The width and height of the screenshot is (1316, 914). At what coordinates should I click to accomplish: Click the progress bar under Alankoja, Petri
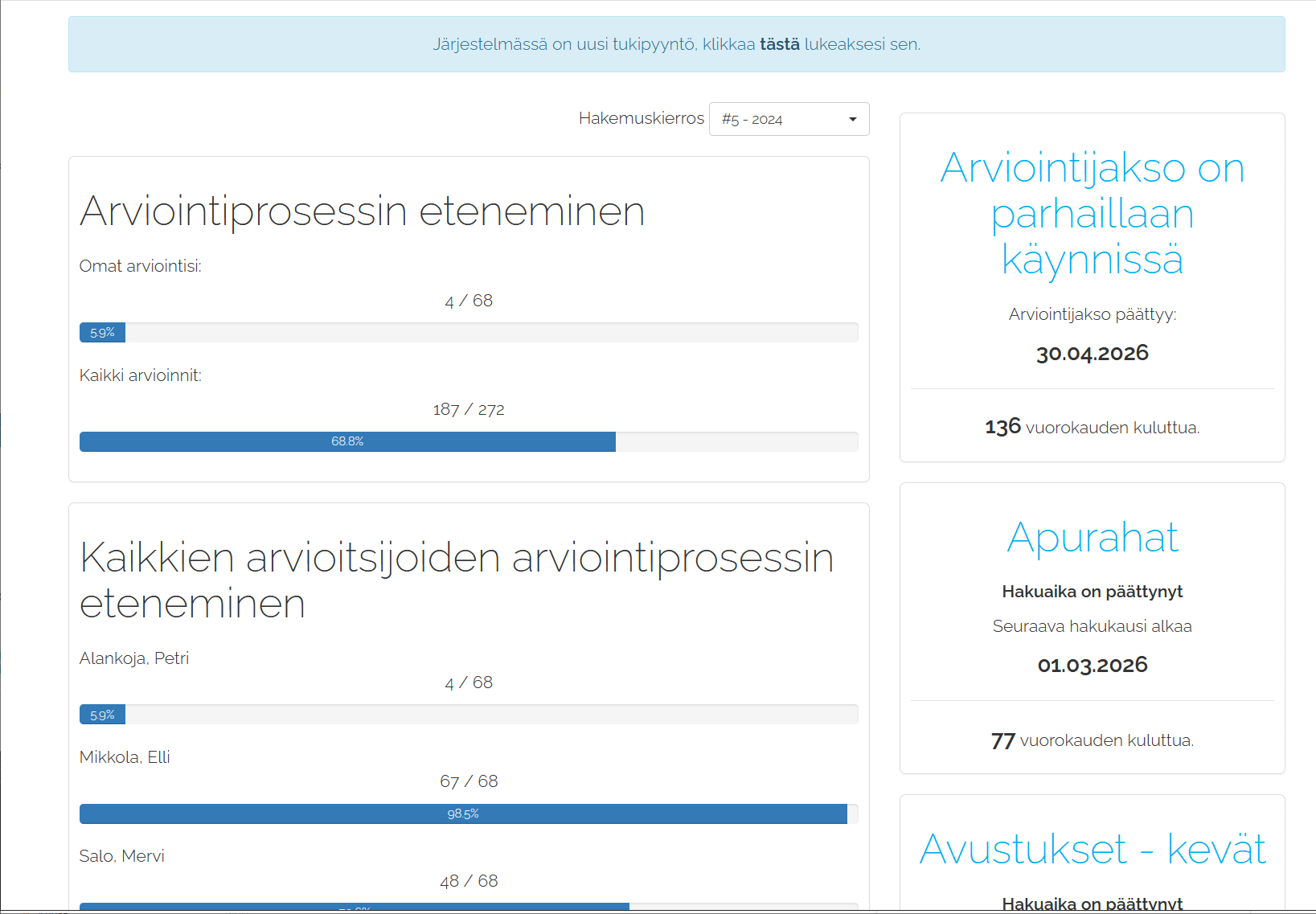(x=469, y=715)
